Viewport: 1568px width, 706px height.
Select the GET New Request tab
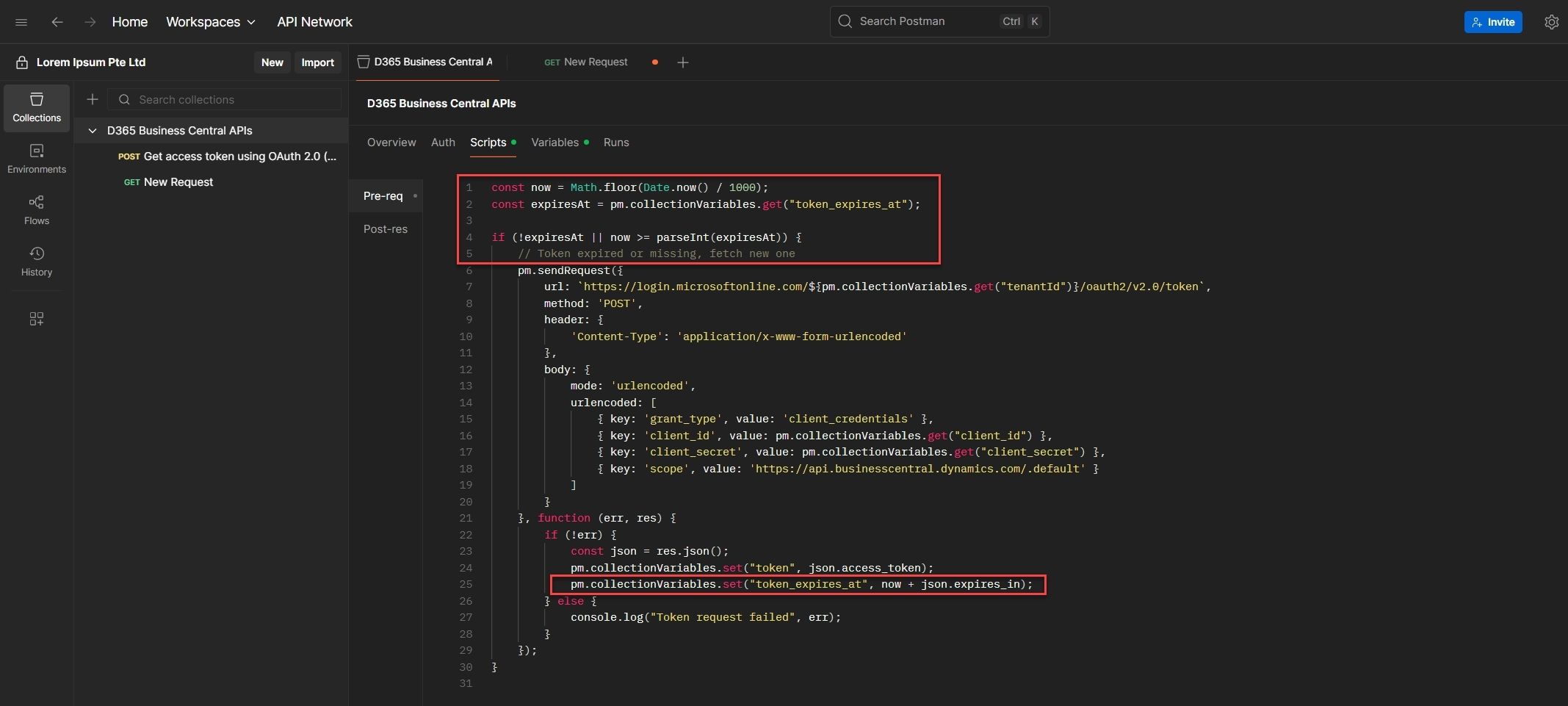585,62
